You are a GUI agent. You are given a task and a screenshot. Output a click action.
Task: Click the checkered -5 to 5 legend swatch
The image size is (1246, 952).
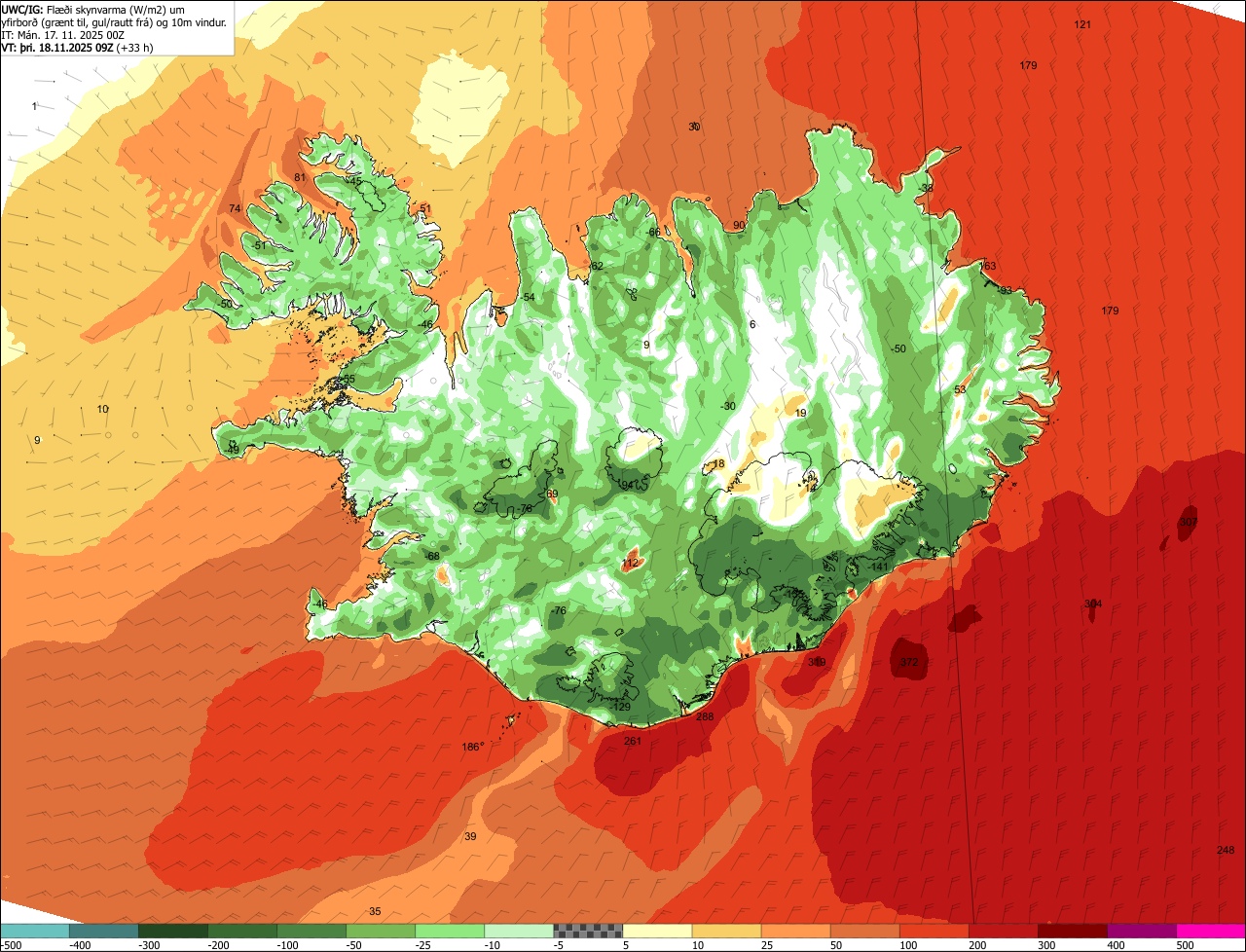pyautogui.click(x=588, y=931)
